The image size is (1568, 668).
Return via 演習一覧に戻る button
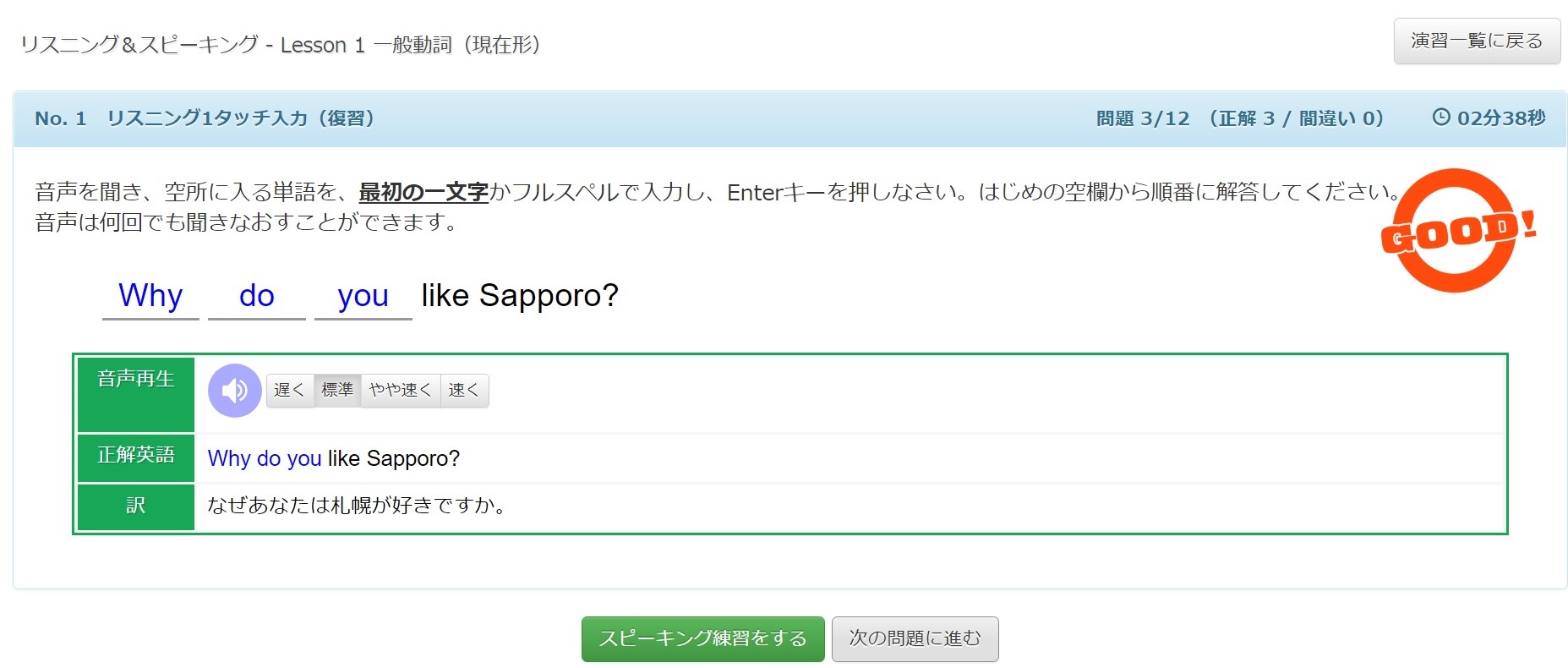coord(1476,41)
